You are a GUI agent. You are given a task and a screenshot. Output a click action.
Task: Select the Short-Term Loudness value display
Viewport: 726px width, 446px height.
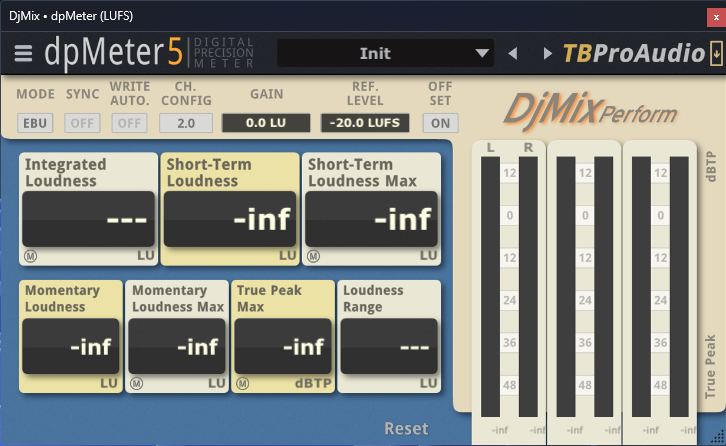(230, 219)
